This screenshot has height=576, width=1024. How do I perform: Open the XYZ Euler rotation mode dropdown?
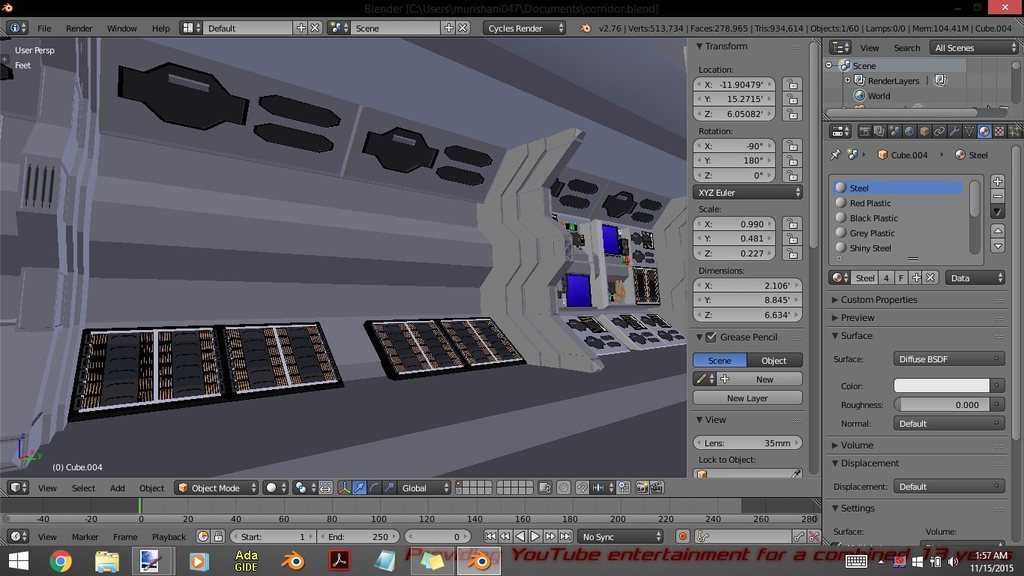(x=747, y=192)
